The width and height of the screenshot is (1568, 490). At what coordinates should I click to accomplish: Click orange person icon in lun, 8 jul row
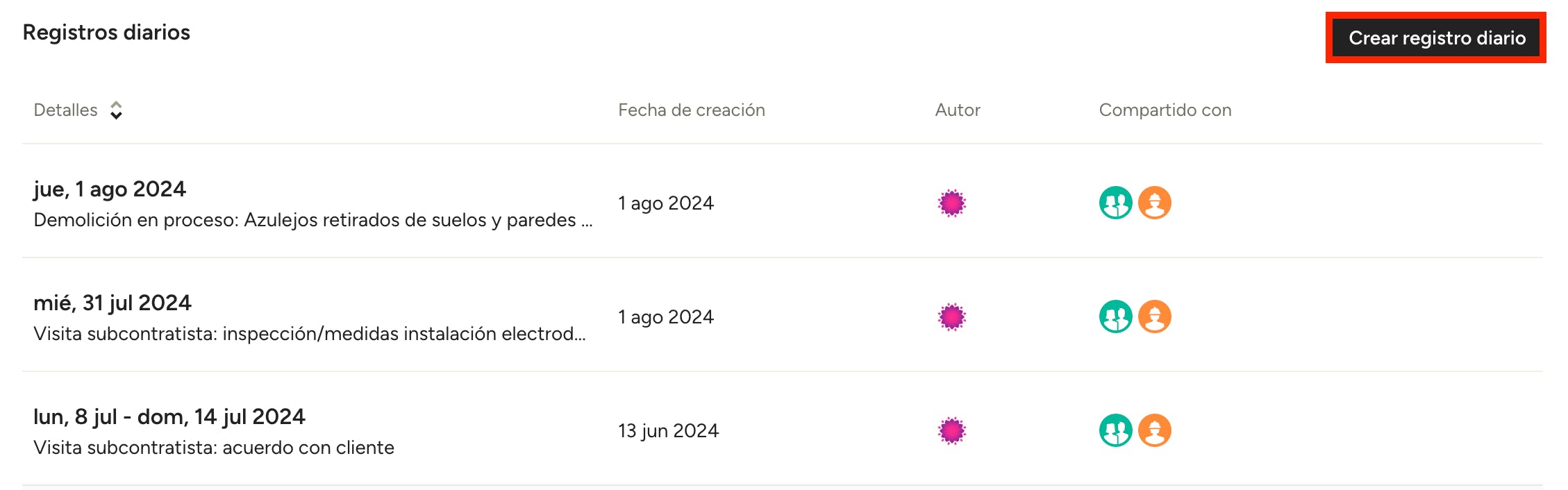(1154, 431)
